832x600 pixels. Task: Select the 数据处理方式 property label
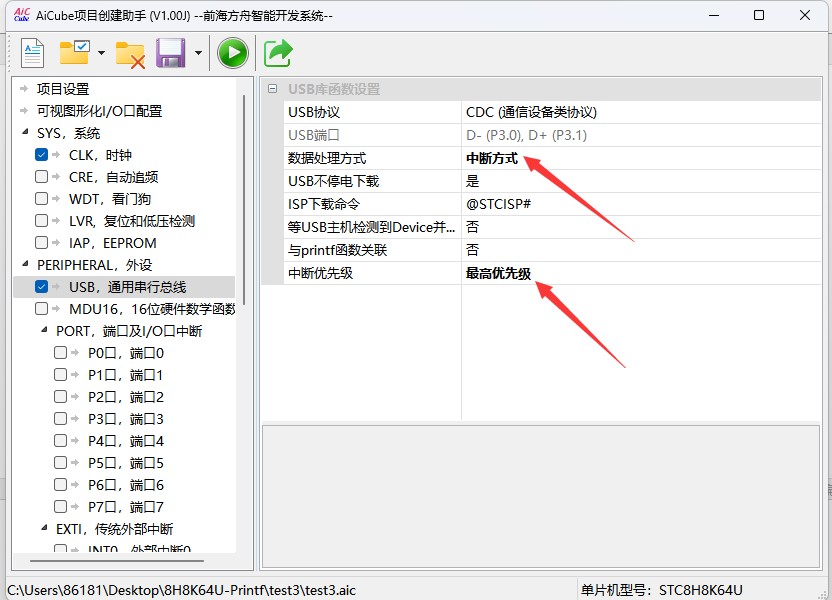point(327,158)
